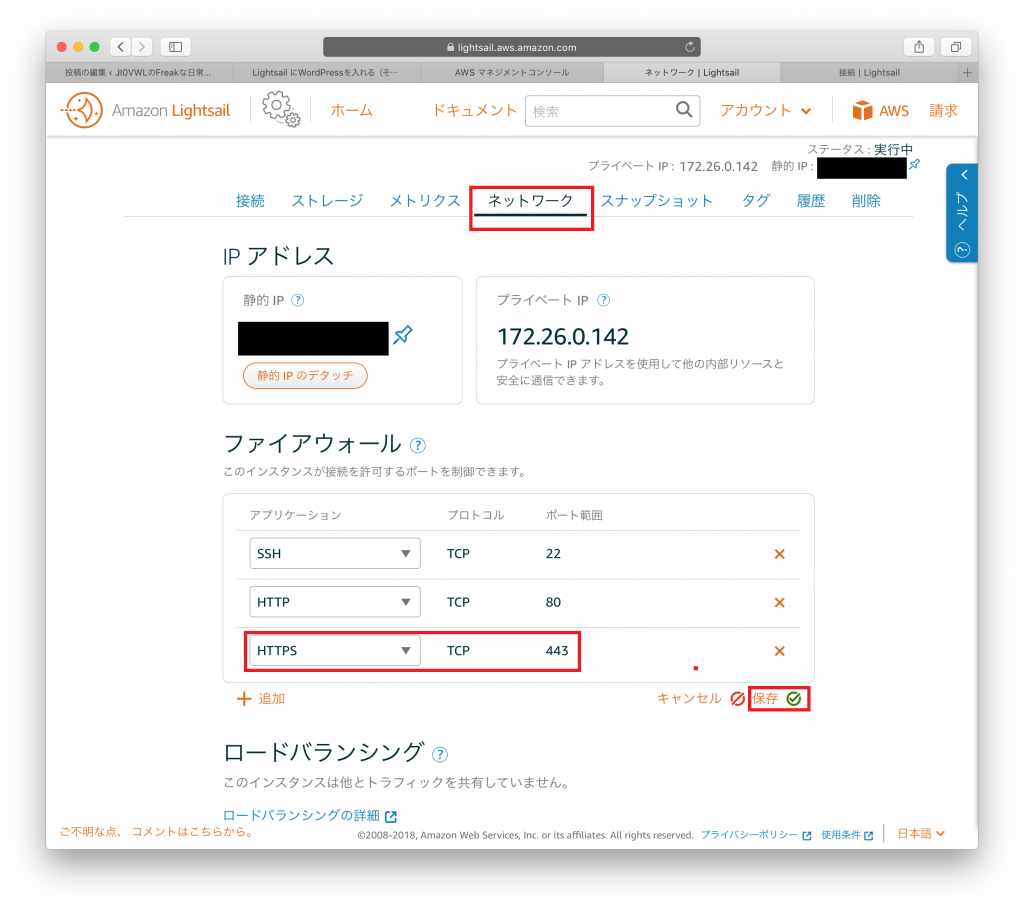Open a new Safari tab with plus

[967, 73]
